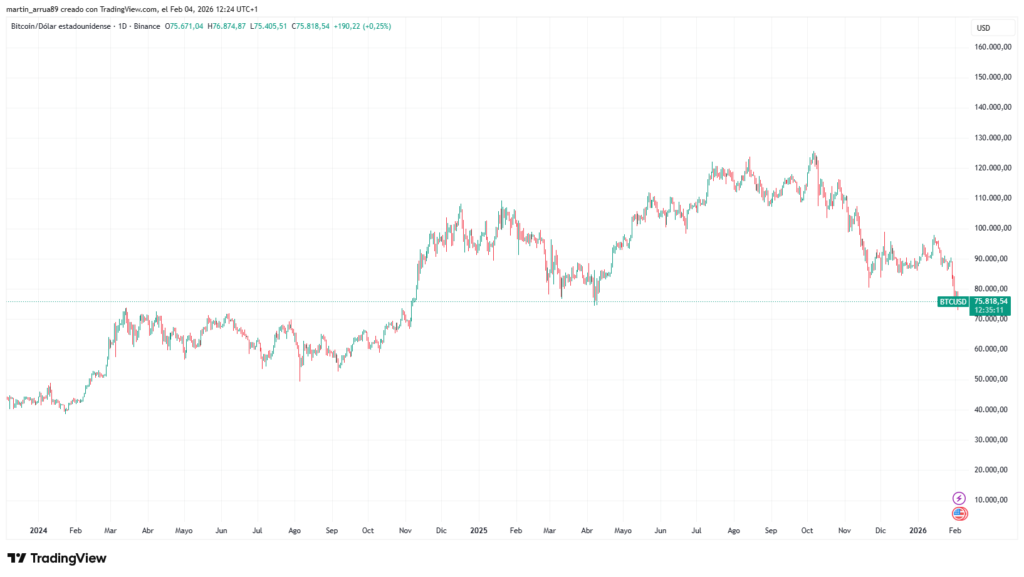The width and height of the screenshot is (1024, 577).
Task: Click the "160.000,00" value on the price scale
Action: click(x=991, y=44)
